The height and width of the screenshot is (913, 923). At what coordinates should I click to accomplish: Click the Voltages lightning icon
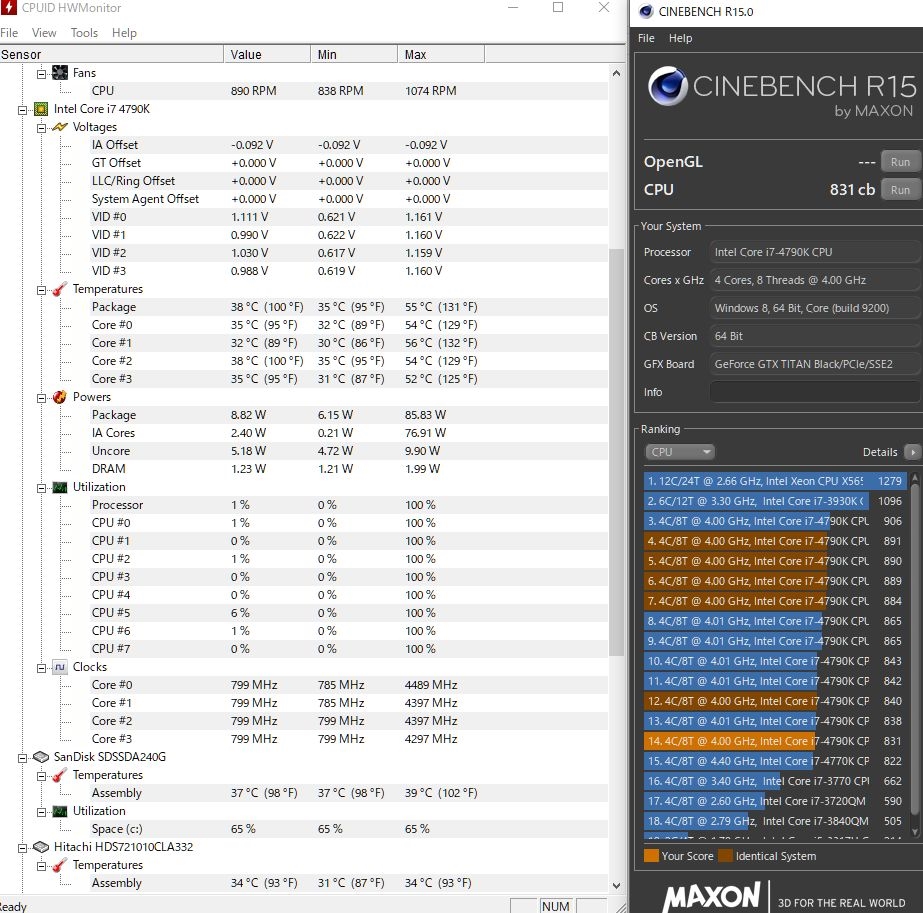click(60, 127)
